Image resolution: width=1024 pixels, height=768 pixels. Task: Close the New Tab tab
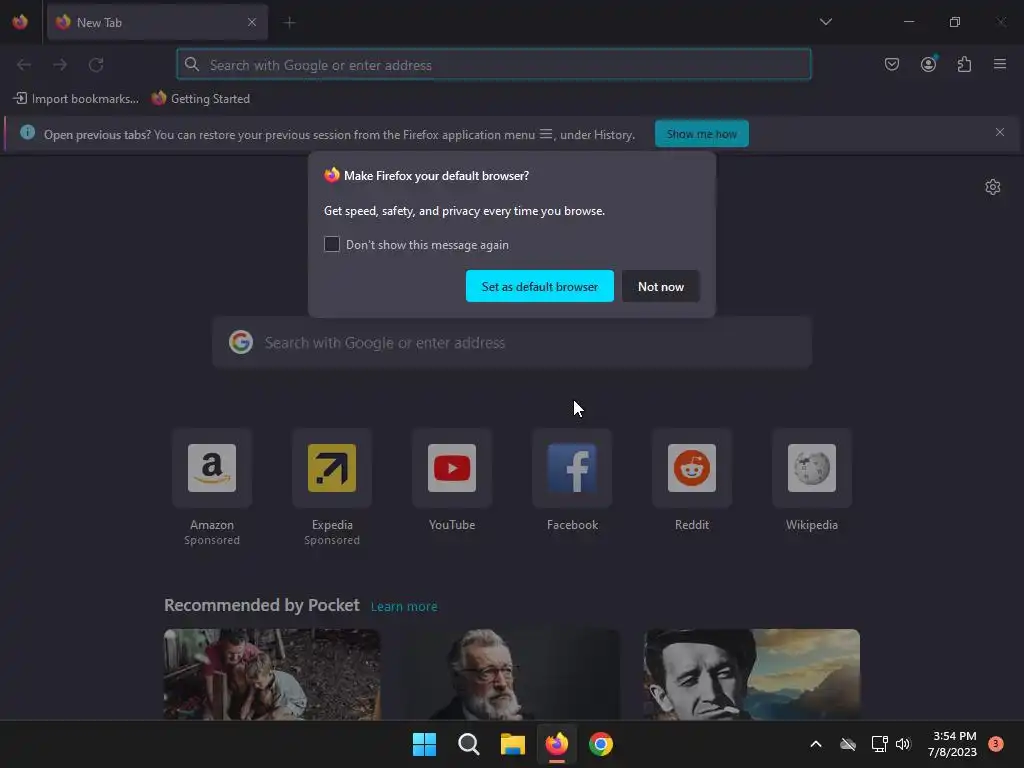point(252,22)
